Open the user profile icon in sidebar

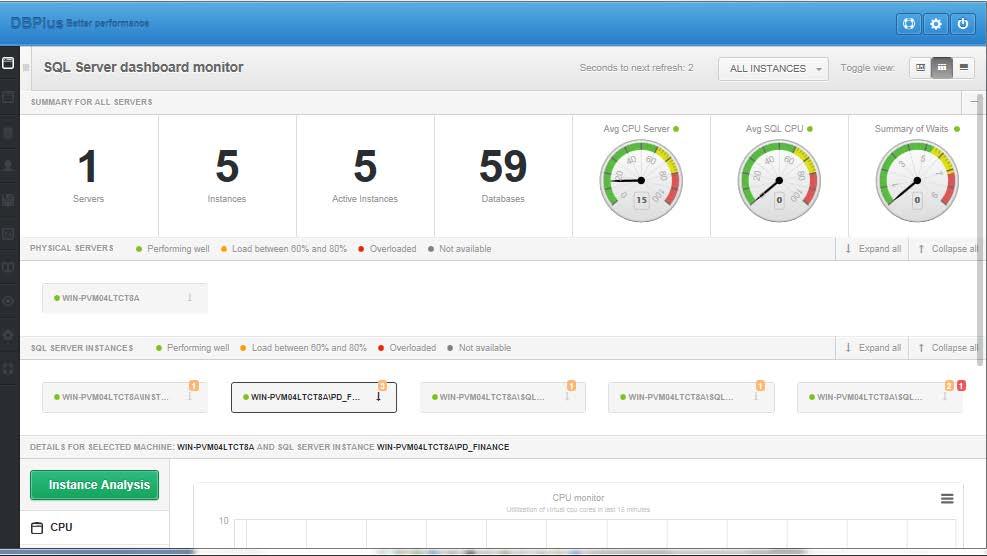coord(8,166)
